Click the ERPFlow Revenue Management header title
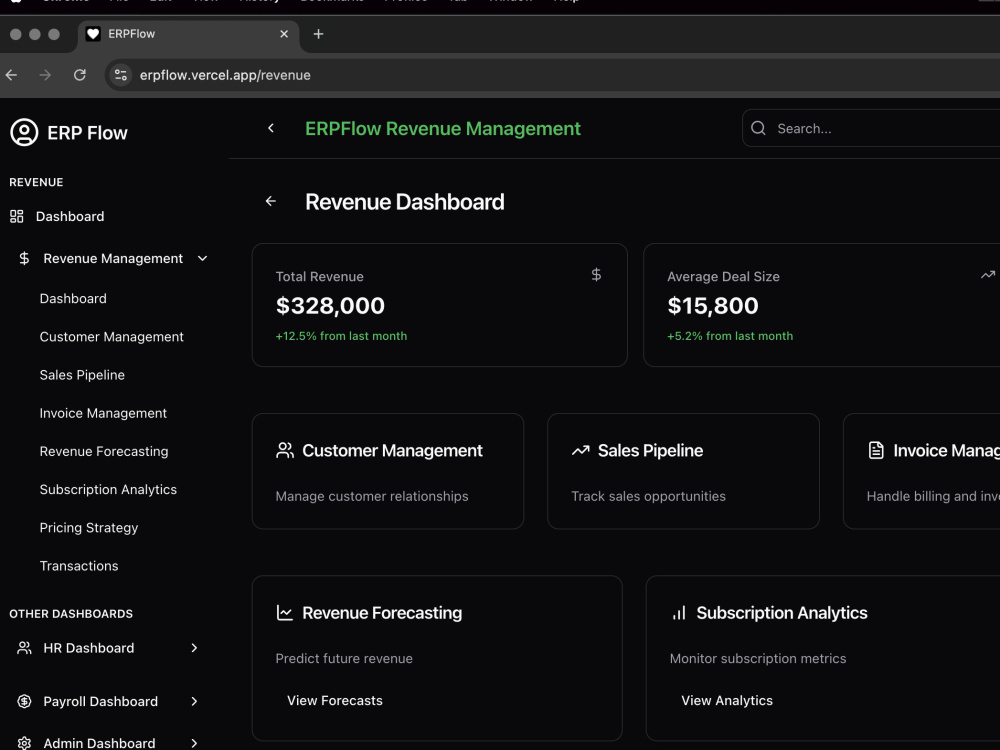This screenshot has width=1000, height=750. [x=443, y=129]
